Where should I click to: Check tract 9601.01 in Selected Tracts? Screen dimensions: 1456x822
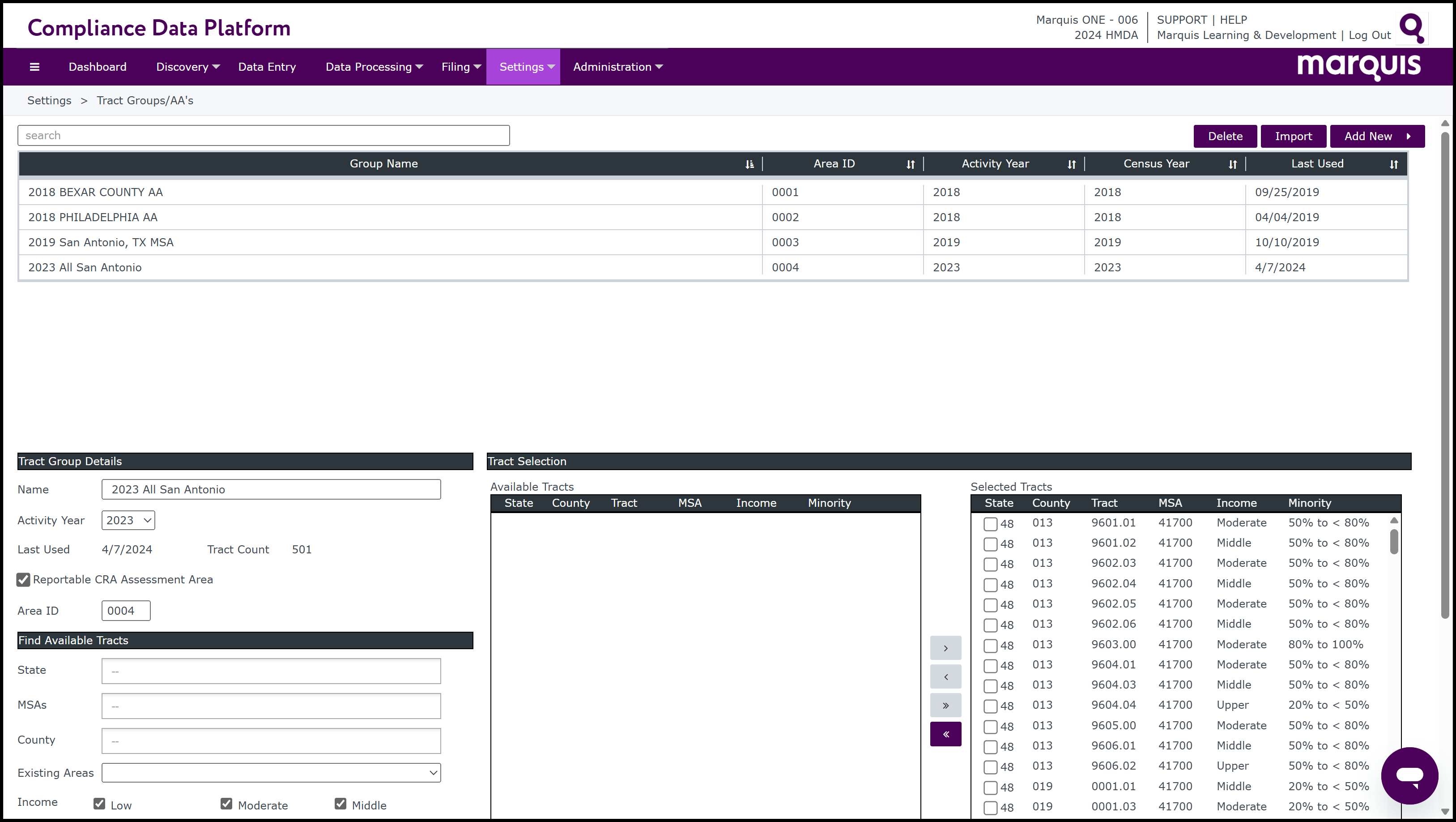pyautogui.click(x=990, y=524)
